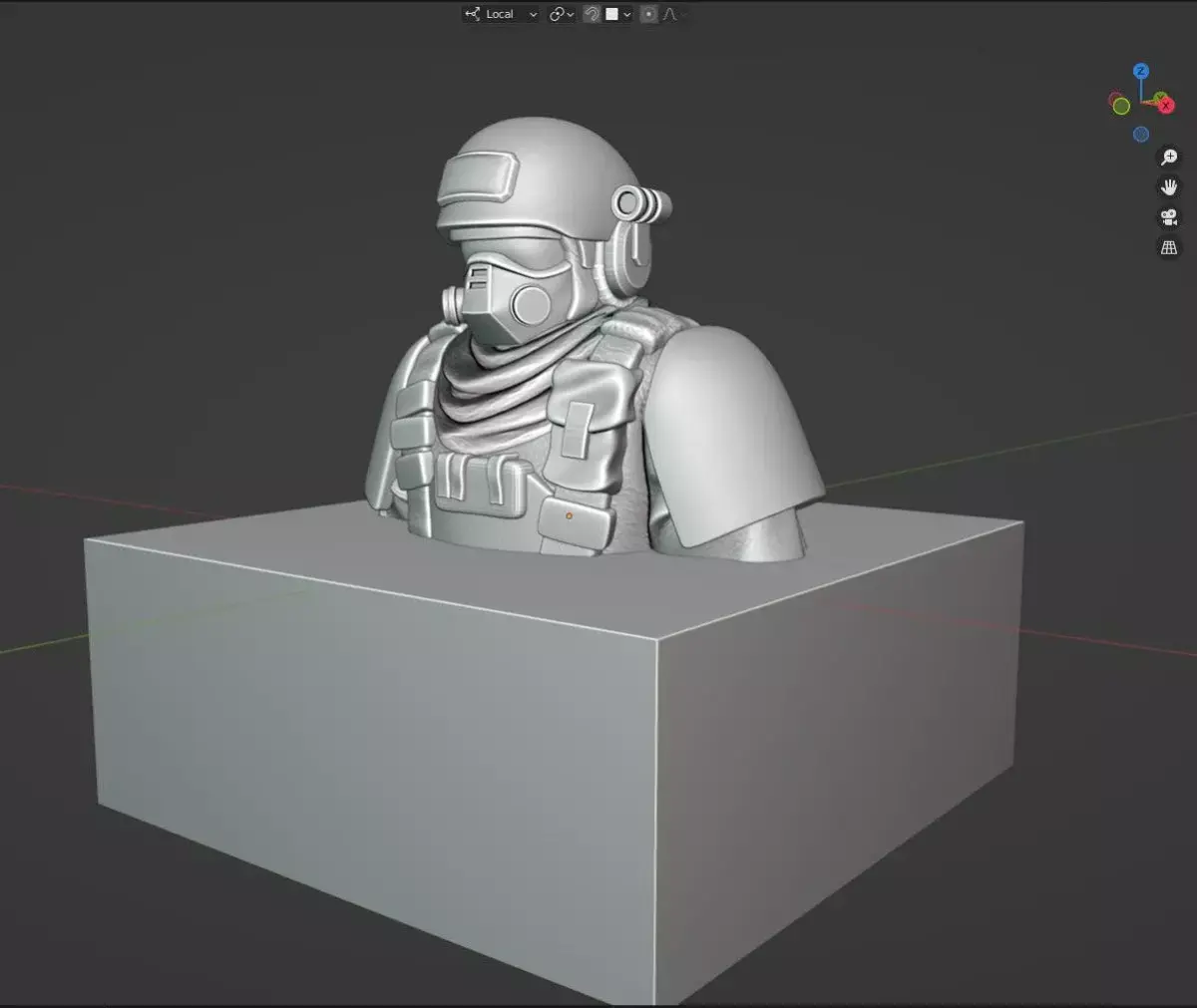Enable proportional editing in the header
This screenshot has width=1197, height=1008.
[x=649, y=14]
